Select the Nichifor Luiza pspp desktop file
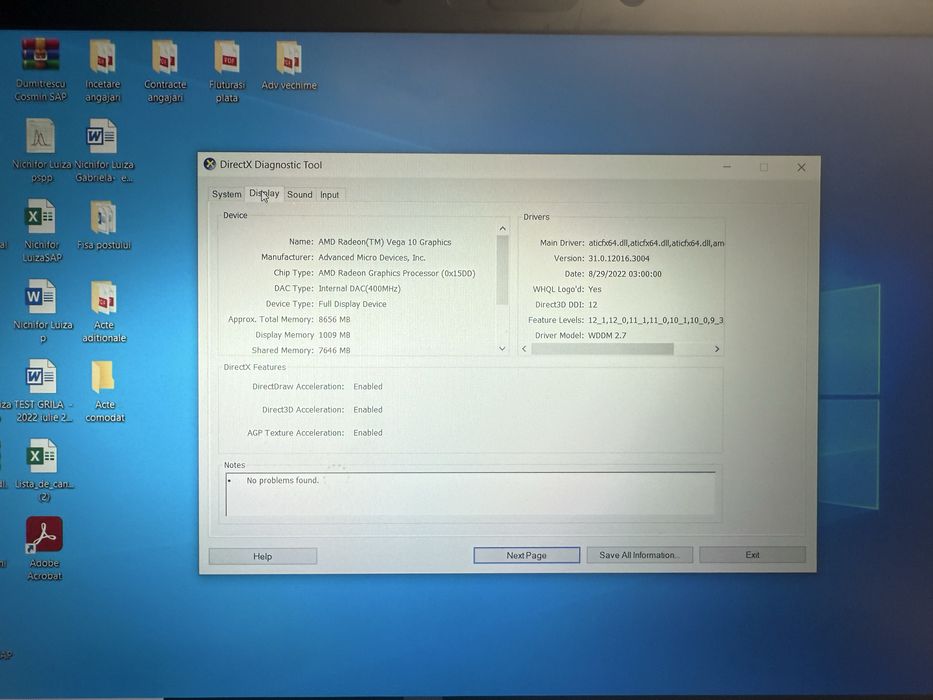933x700 pixels. click(40, 136)
